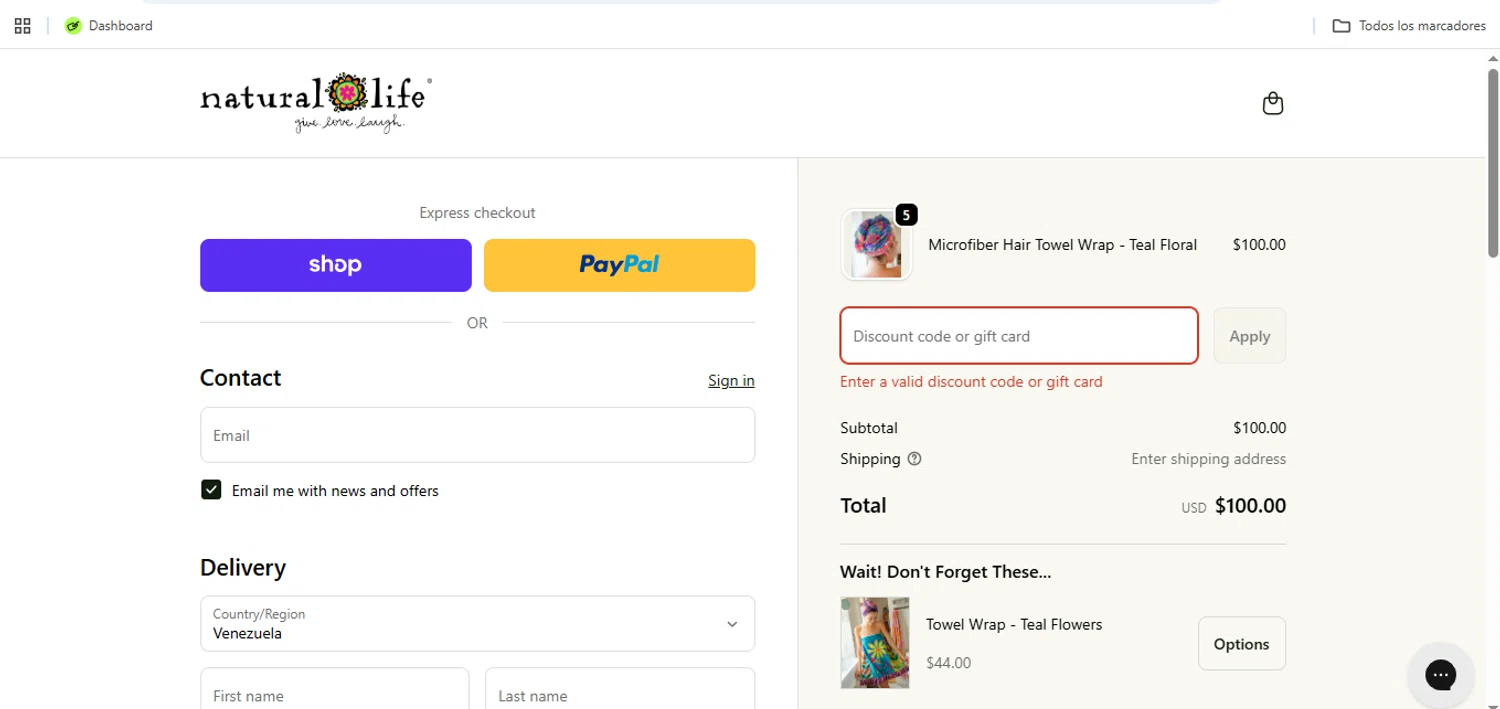Click the shipping help question mark icon
1500x709 pixels.
click(914, 459)
